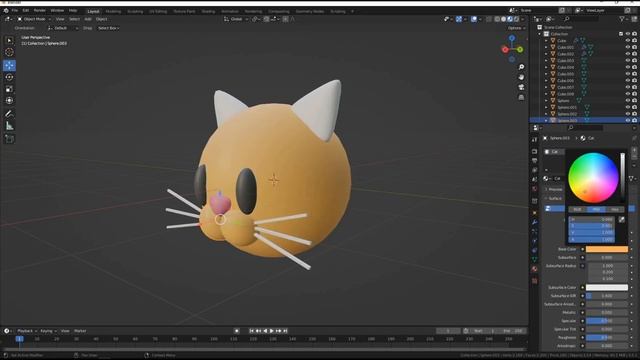Open the Render menu
640x360 pixels.
pos(40,10)
